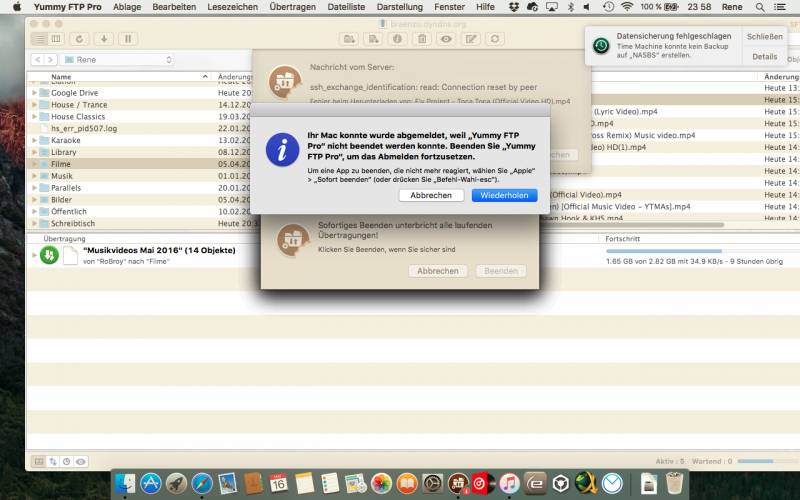The width and height of the screenshot is (800, 500).
Task: Select the Bilder folder row
Action: coord(139,199)
